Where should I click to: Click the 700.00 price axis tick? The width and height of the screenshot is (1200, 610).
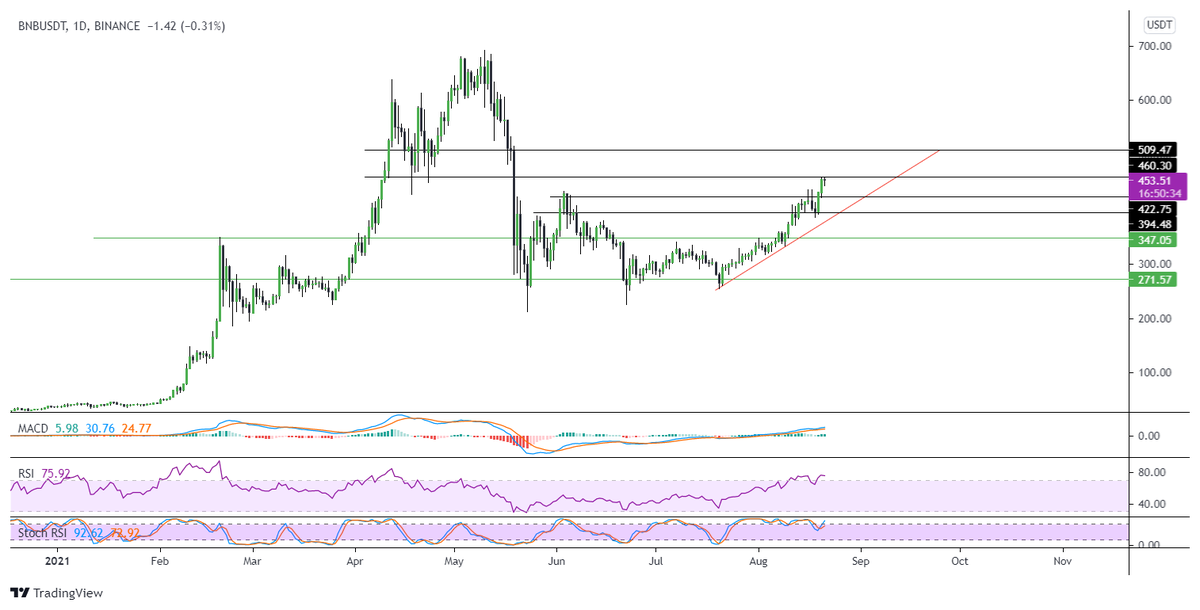1153,46
